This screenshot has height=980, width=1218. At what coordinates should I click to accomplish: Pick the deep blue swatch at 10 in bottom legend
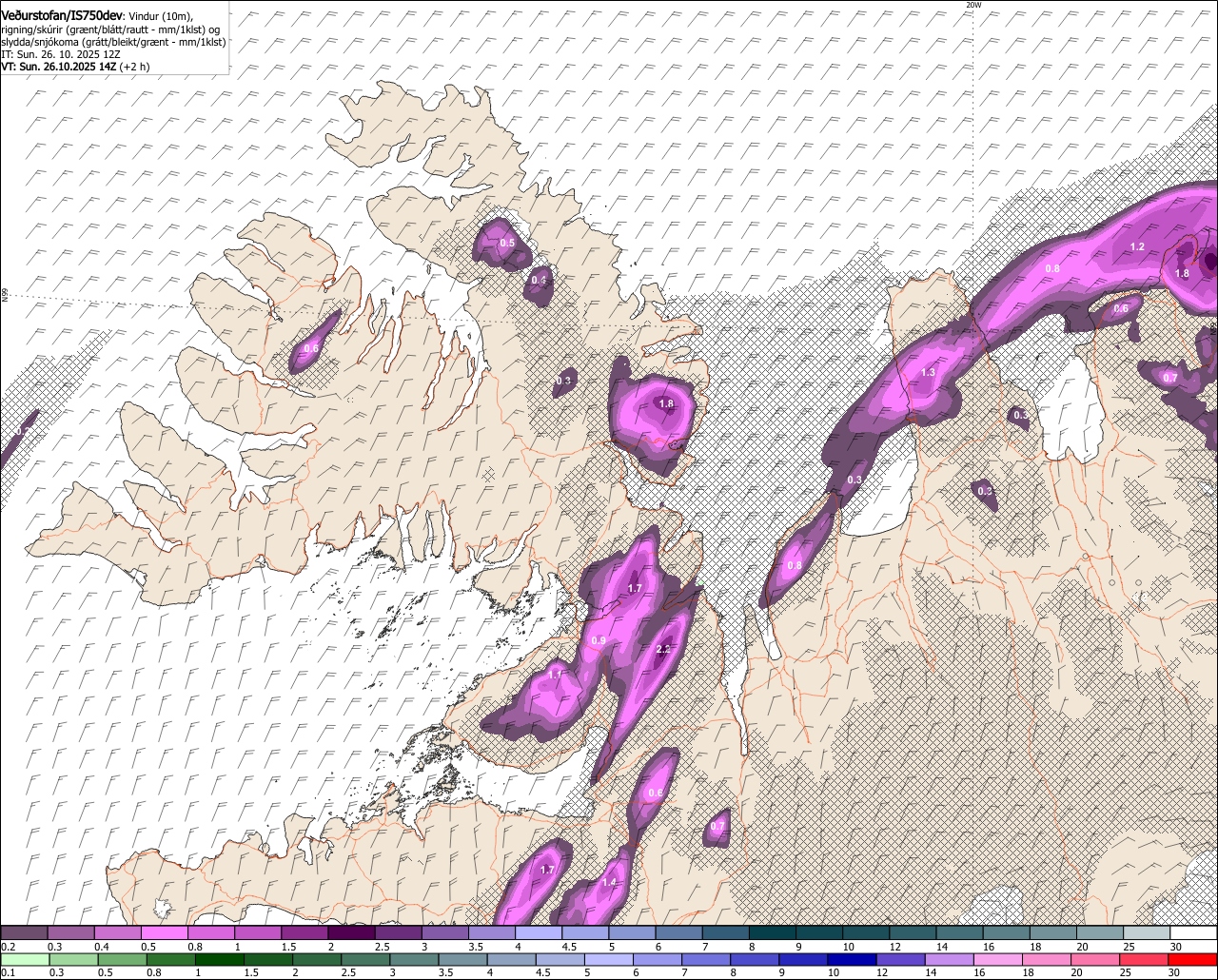[x=852, y=958]
